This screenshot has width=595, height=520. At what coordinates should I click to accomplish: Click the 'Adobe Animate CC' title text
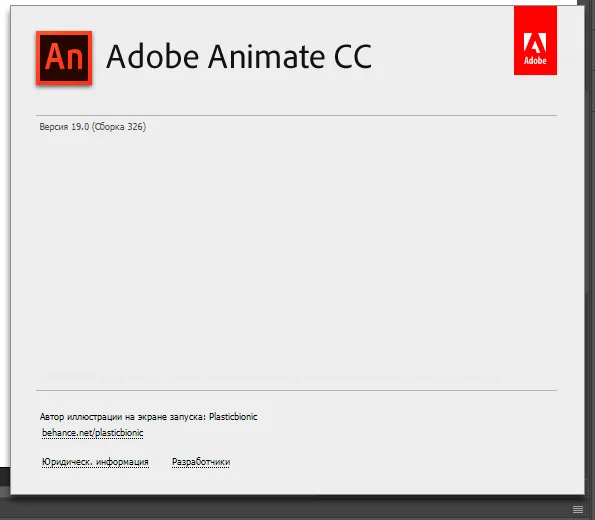(239, 57)
